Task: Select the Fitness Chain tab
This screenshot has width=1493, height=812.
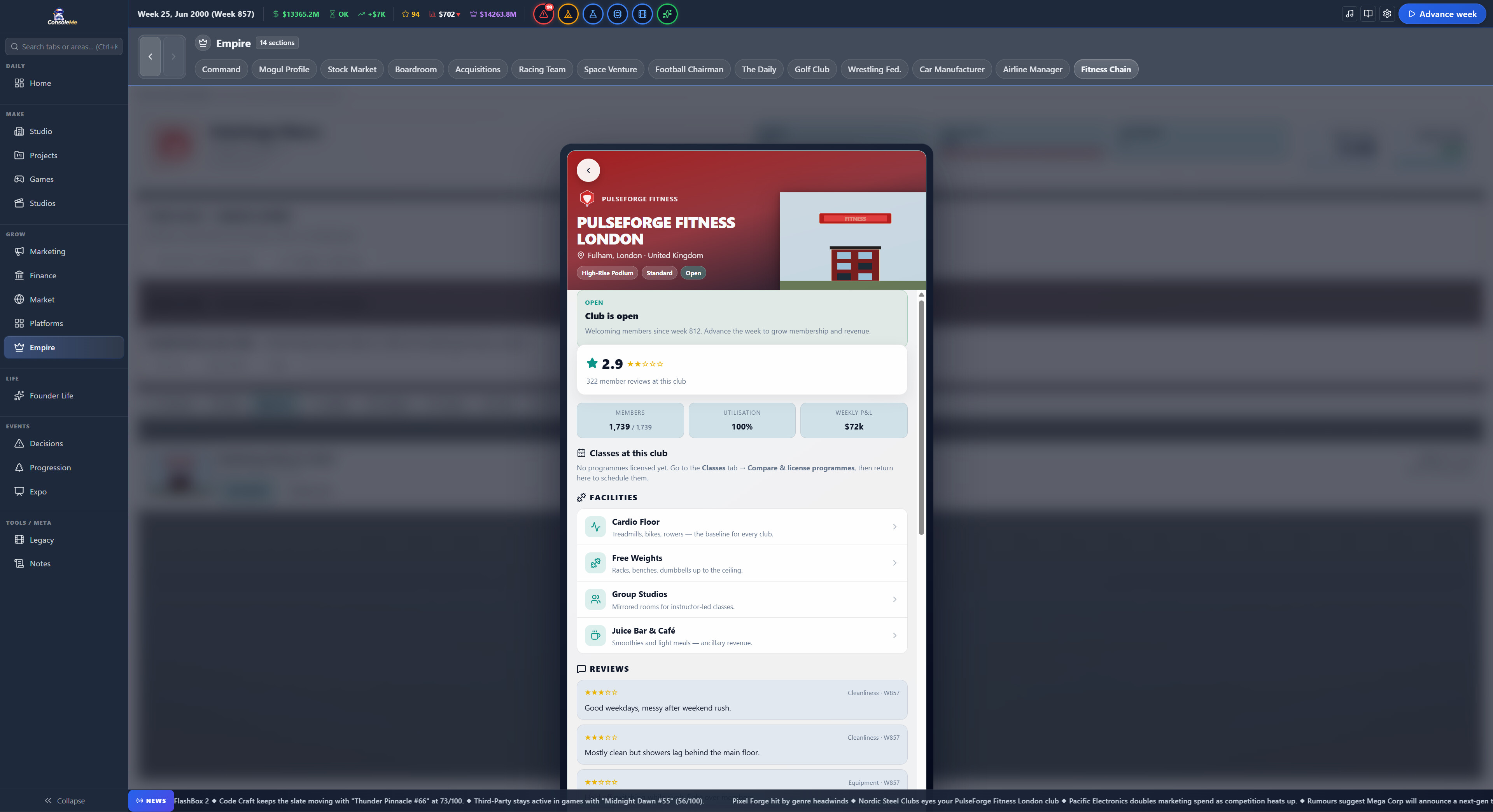Action: point(1106,70)
